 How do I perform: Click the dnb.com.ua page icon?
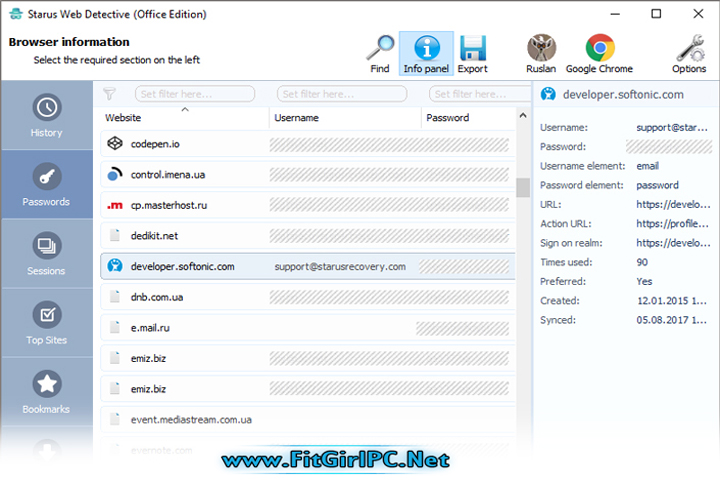point(115,297)
